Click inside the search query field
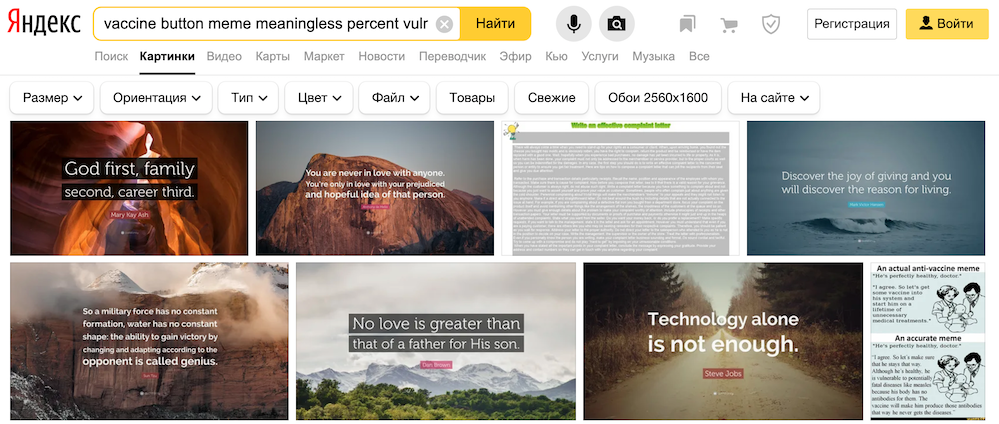The image size is (999, 424). (x=266, y=24)
